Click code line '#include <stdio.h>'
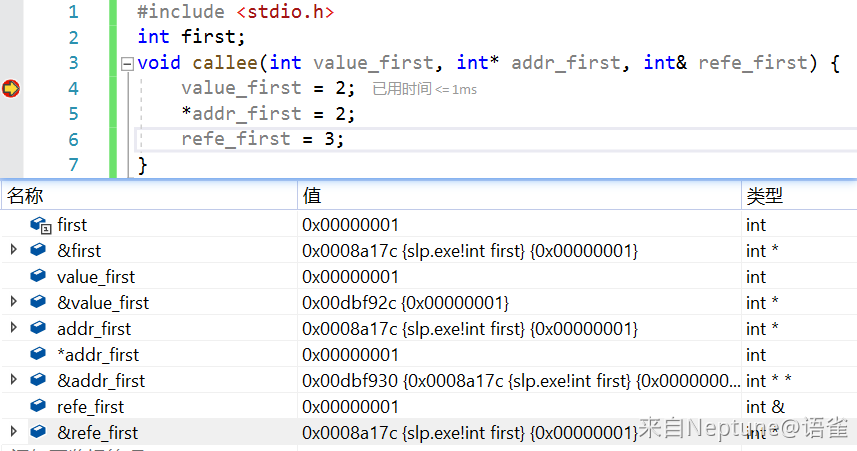857x451 pixels. point(236,11)
